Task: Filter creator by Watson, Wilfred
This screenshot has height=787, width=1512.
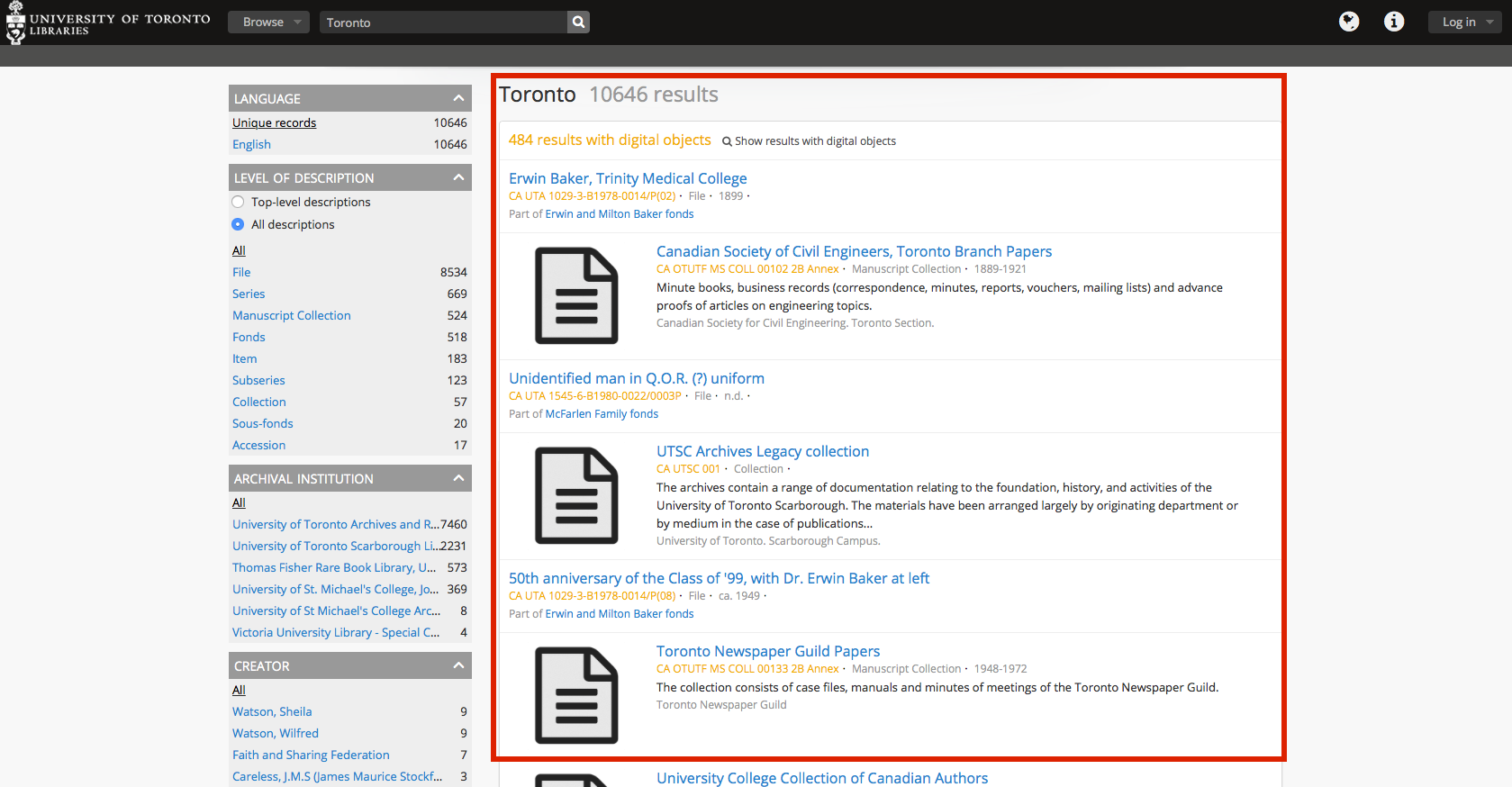Action: pos(276,733)
